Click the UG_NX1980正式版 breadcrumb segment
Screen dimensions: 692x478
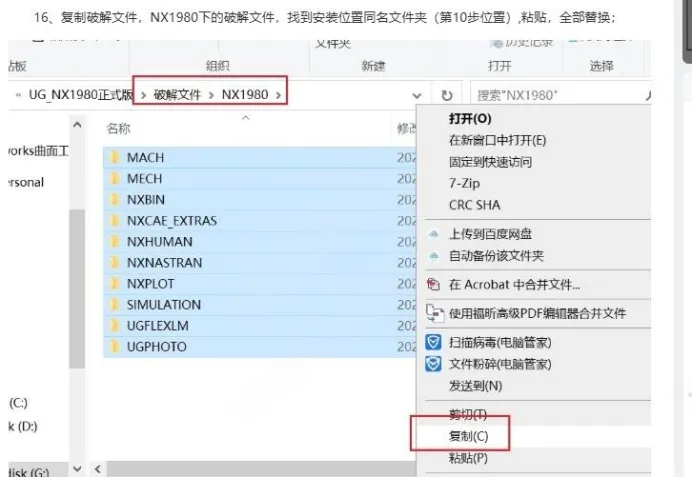pos(81,94)
